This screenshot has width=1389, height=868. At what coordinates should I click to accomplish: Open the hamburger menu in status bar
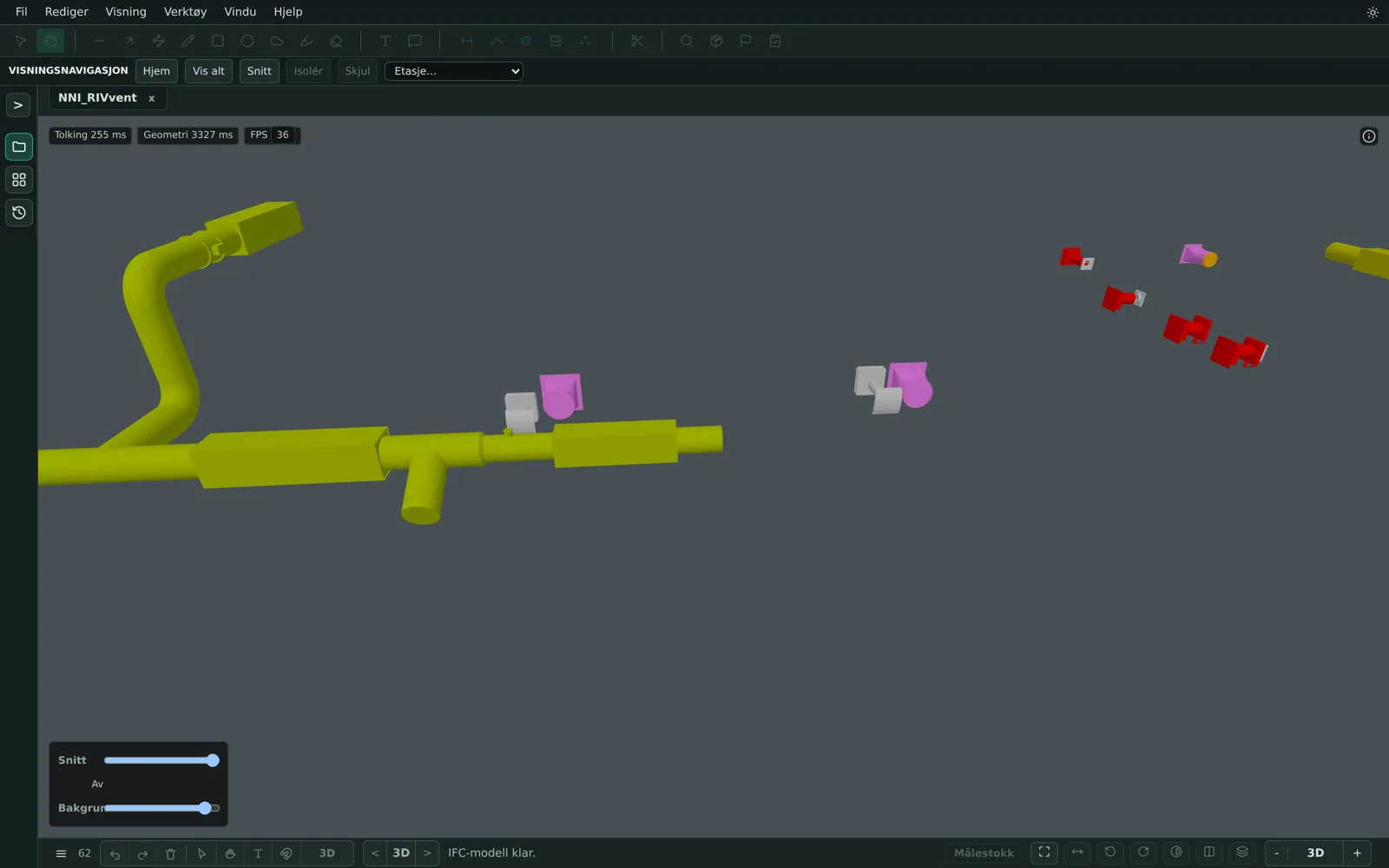tap(61, 853)
